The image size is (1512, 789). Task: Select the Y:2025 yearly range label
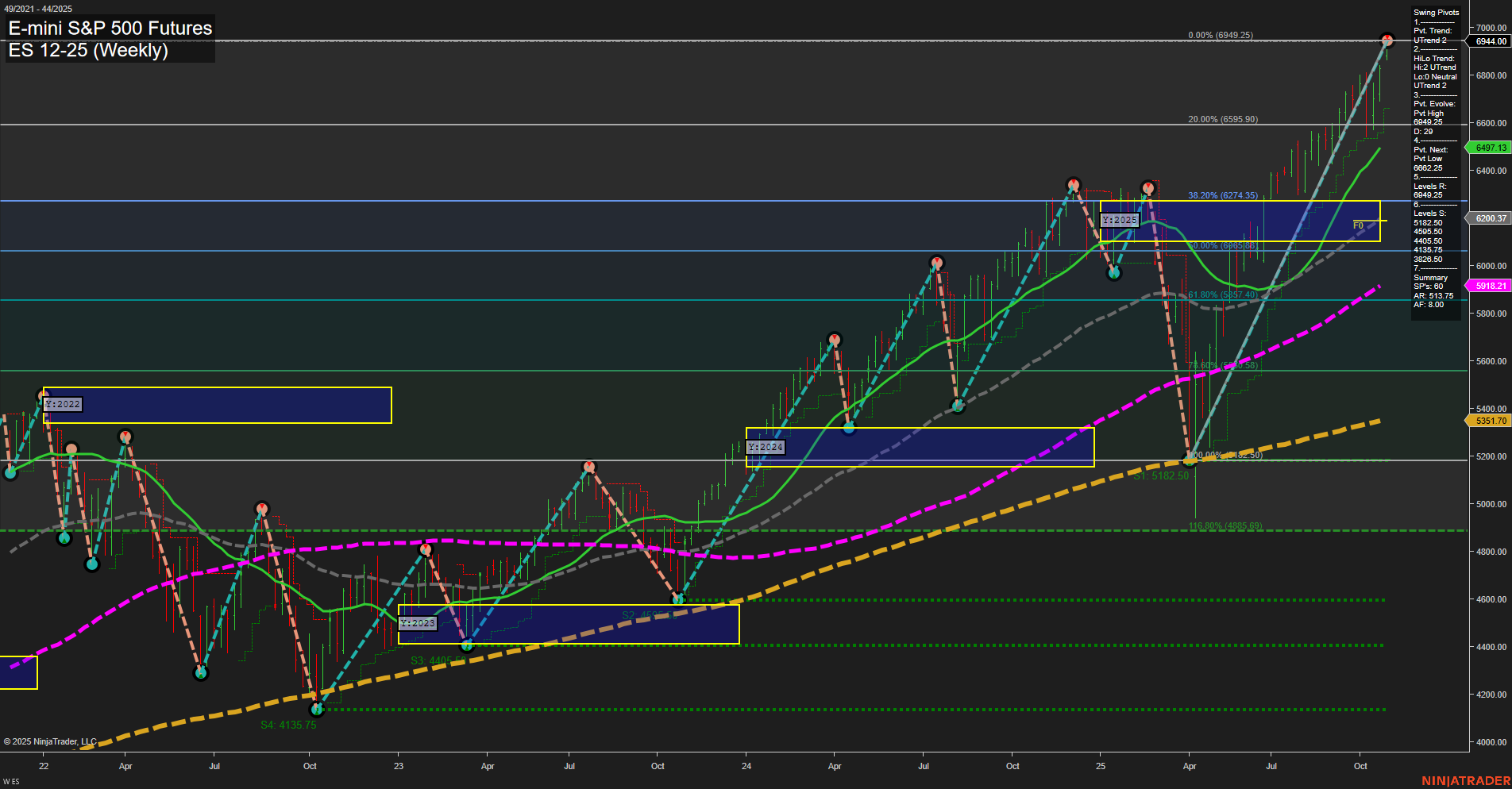1120,220
